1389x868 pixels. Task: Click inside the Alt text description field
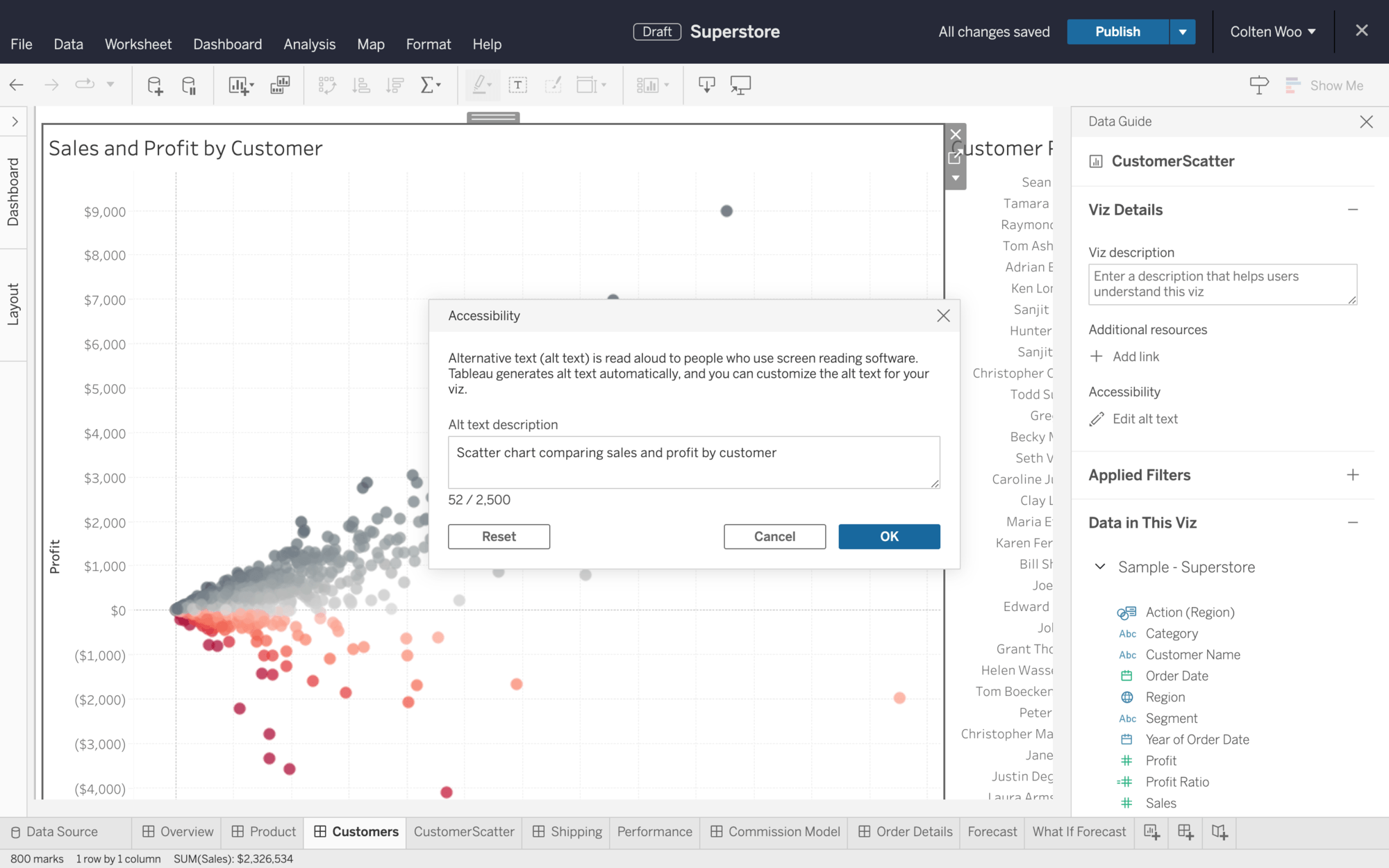click(693, 462)
